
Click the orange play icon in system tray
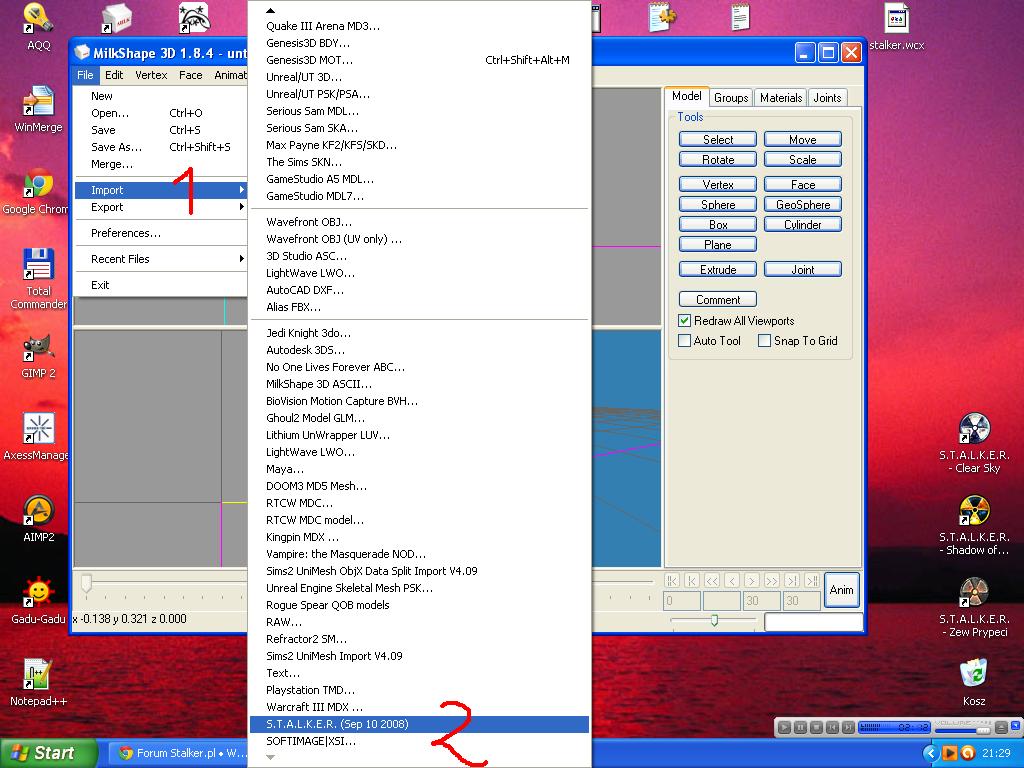coord(950,753)
